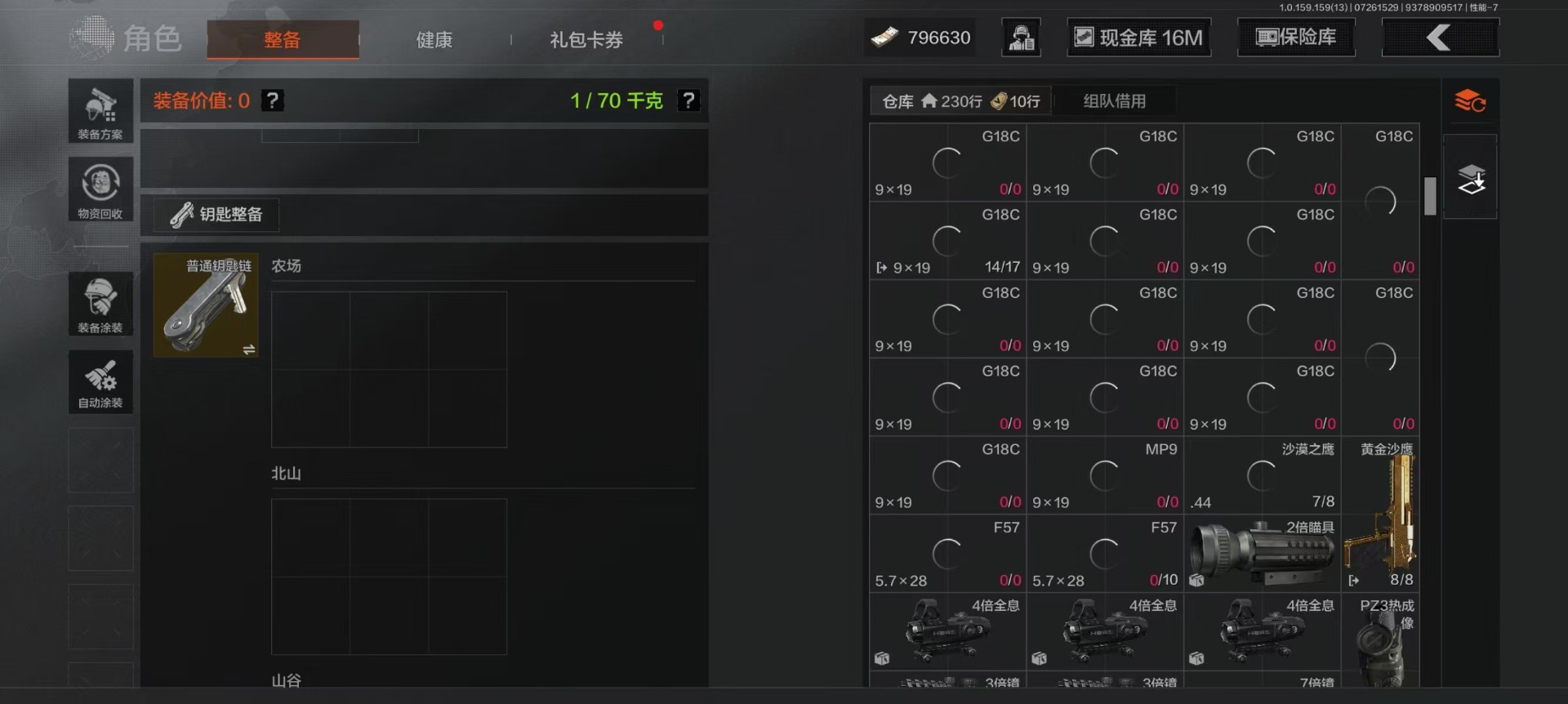Click the orange warehouse sort icon
Screen dimensions: 1568x704
(x=1470, y=101)
